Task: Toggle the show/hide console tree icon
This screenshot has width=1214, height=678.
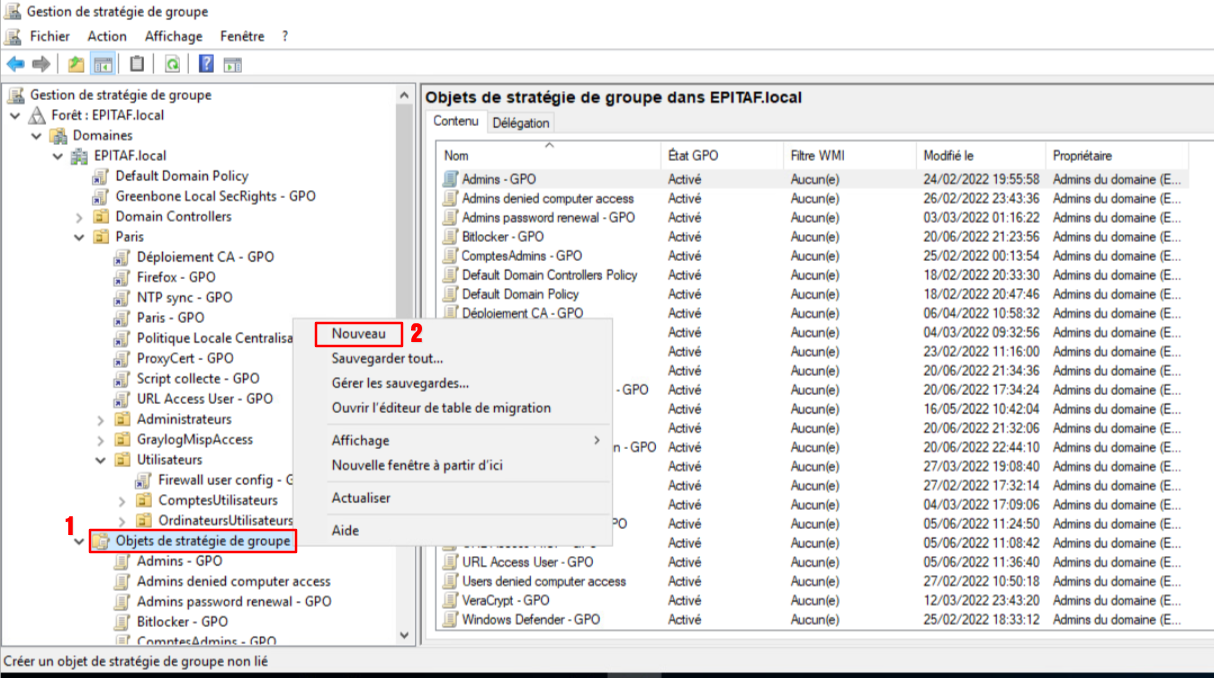Action: click(102, 64)
